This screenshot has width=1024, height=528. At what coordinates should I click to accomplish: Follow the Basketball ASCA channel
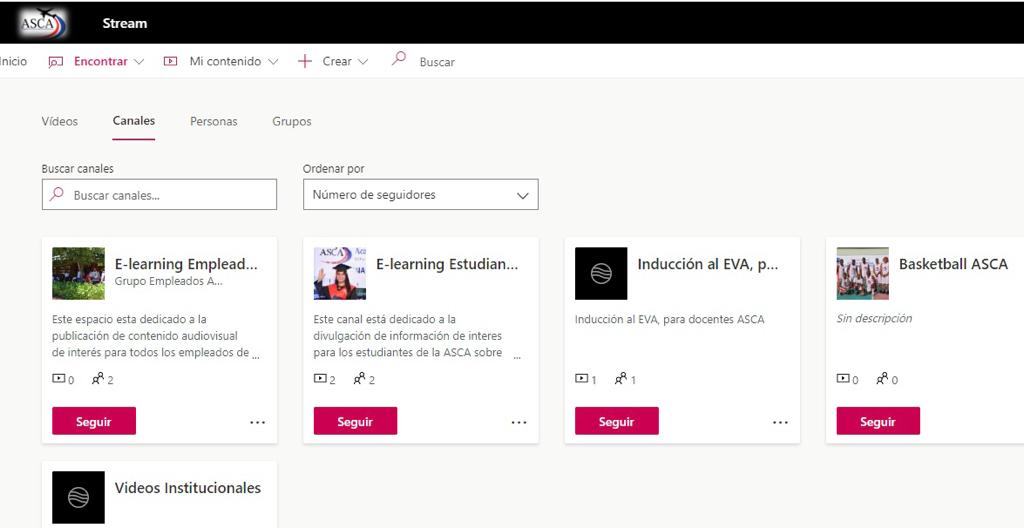pos(878,421)
